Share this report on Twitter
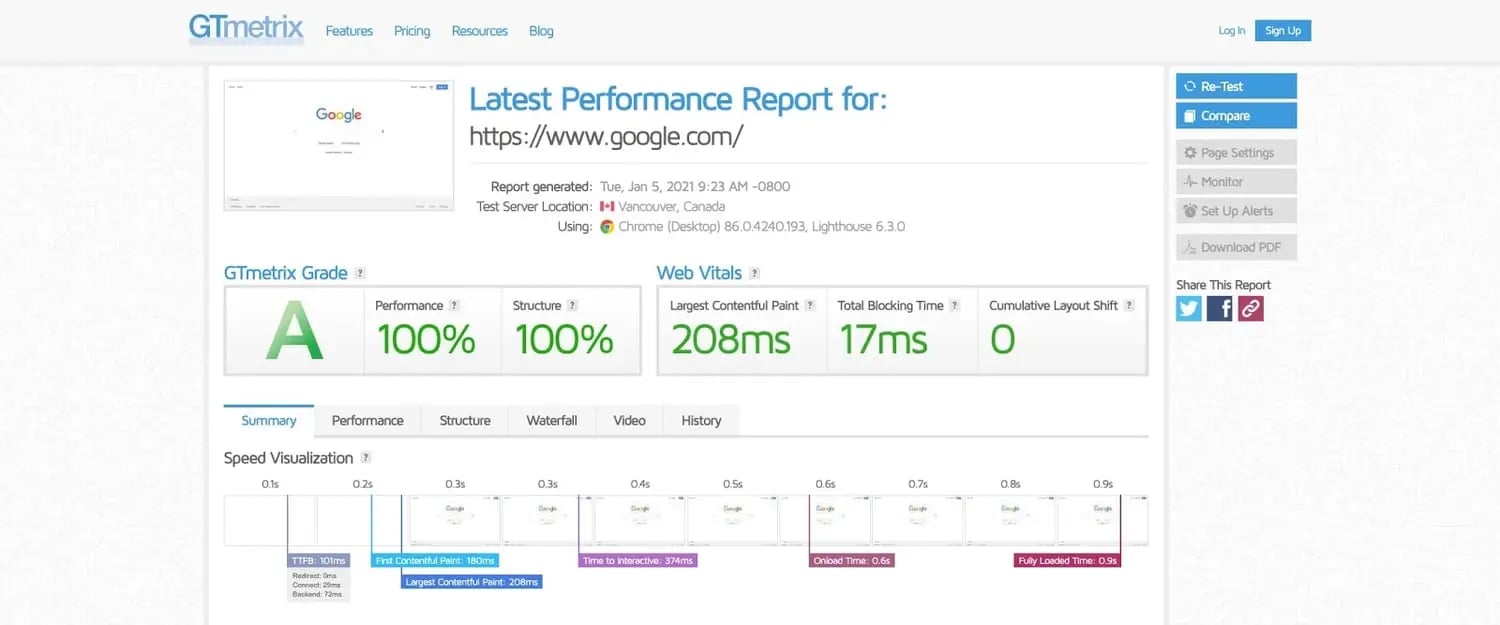The width and height of the screenshot is (1500, 625). (x=1188, y=308)
